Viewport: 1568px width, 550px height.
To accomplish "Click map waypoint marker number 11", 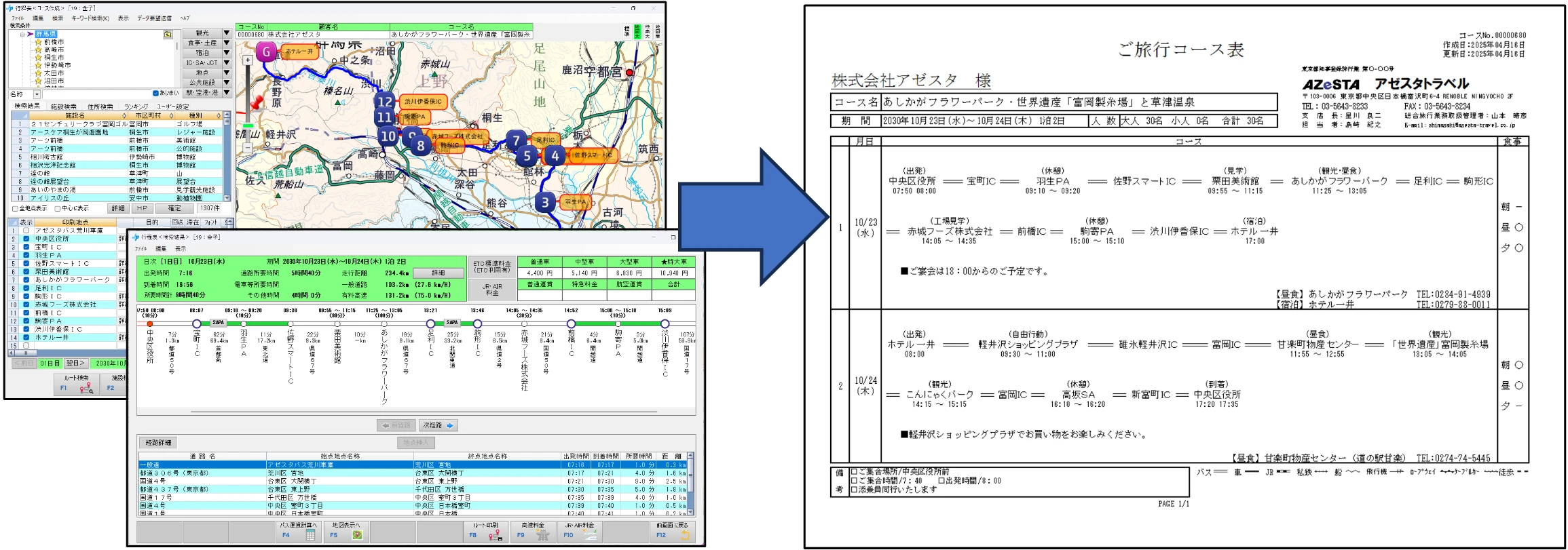I will point(384,117).
